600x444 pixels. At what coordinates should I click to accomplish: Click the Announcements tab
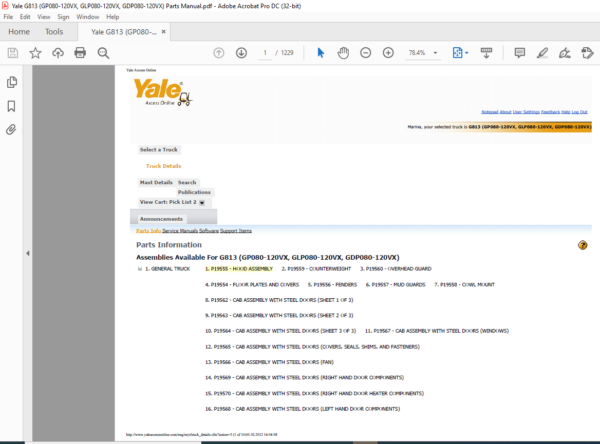click(161, 219)
